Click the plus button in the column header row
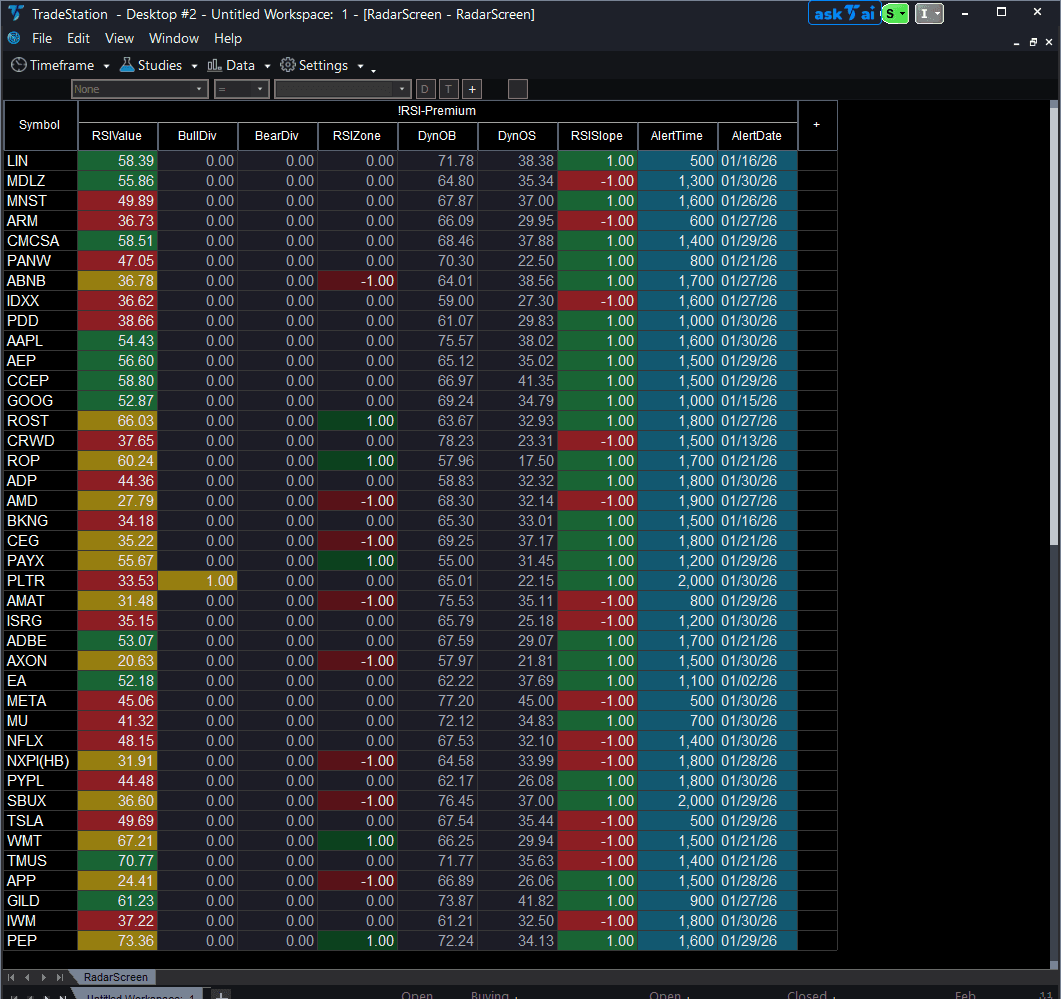This screenshot has width=1061, height=999. 817,125
